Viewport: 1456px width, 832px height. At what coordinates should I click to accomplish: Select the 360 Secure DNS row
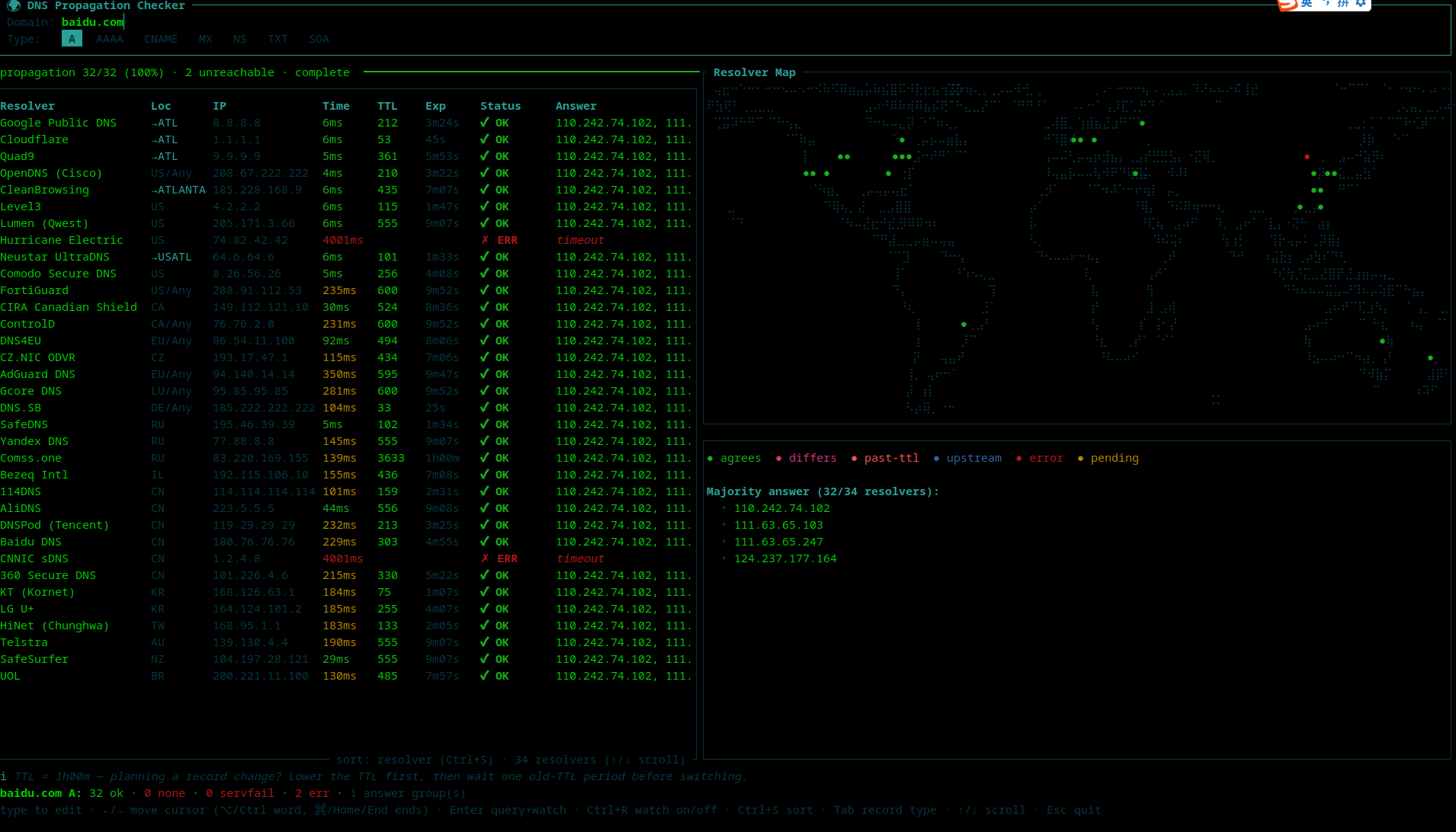tap(346, 575)
